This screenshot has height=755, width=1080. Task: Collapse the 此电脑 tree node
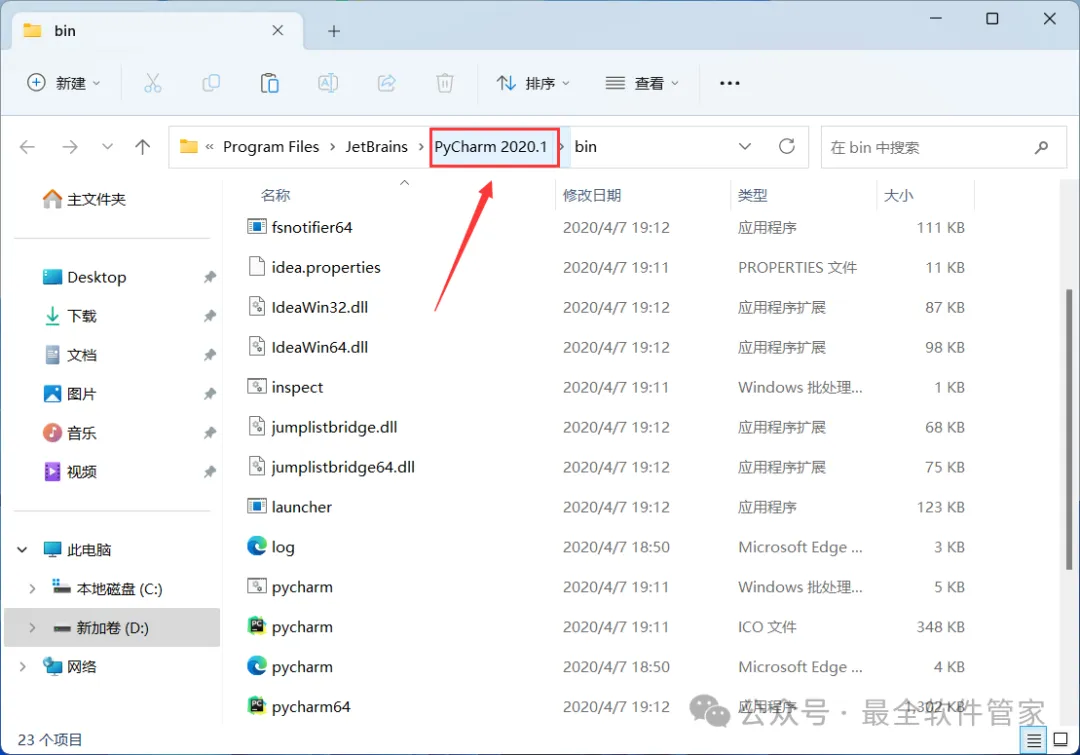pos(22,550)
